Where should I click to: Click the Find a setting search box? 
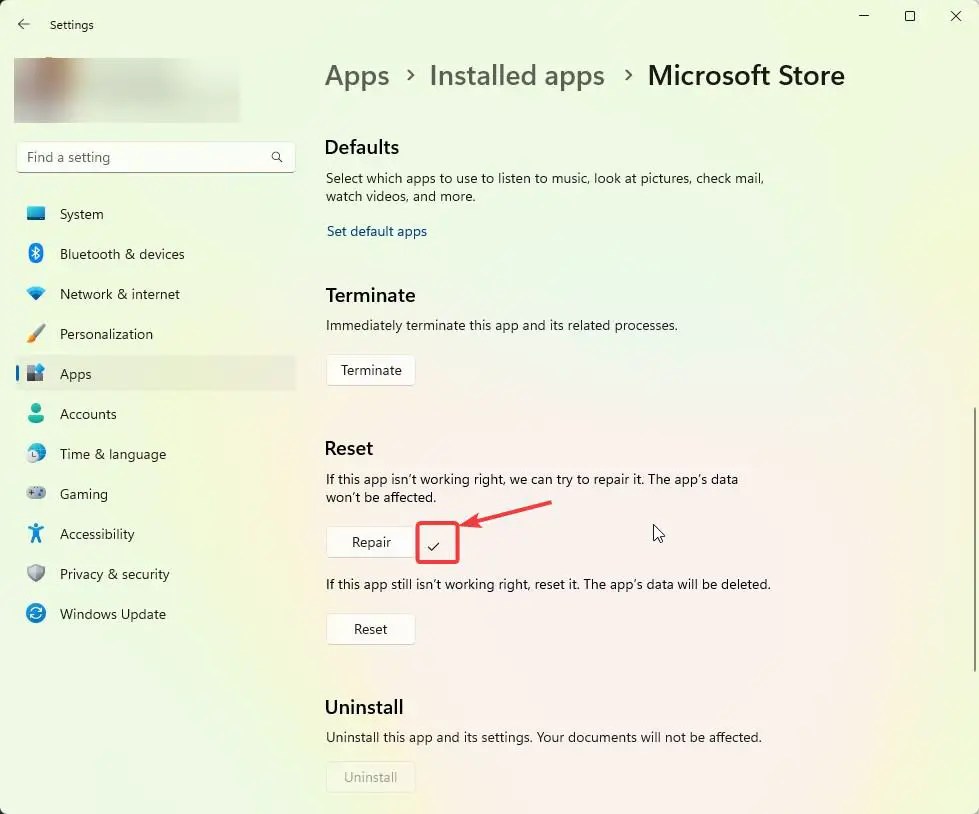click(x=155, y=157)
